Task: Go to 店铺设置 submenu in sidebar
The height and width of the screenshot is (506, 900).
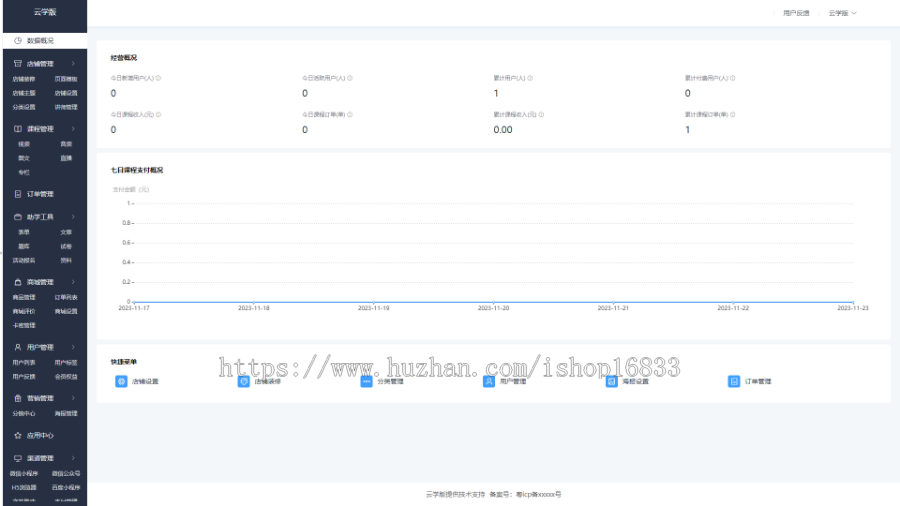Action: pyautogui.click(x=66, y=93)
